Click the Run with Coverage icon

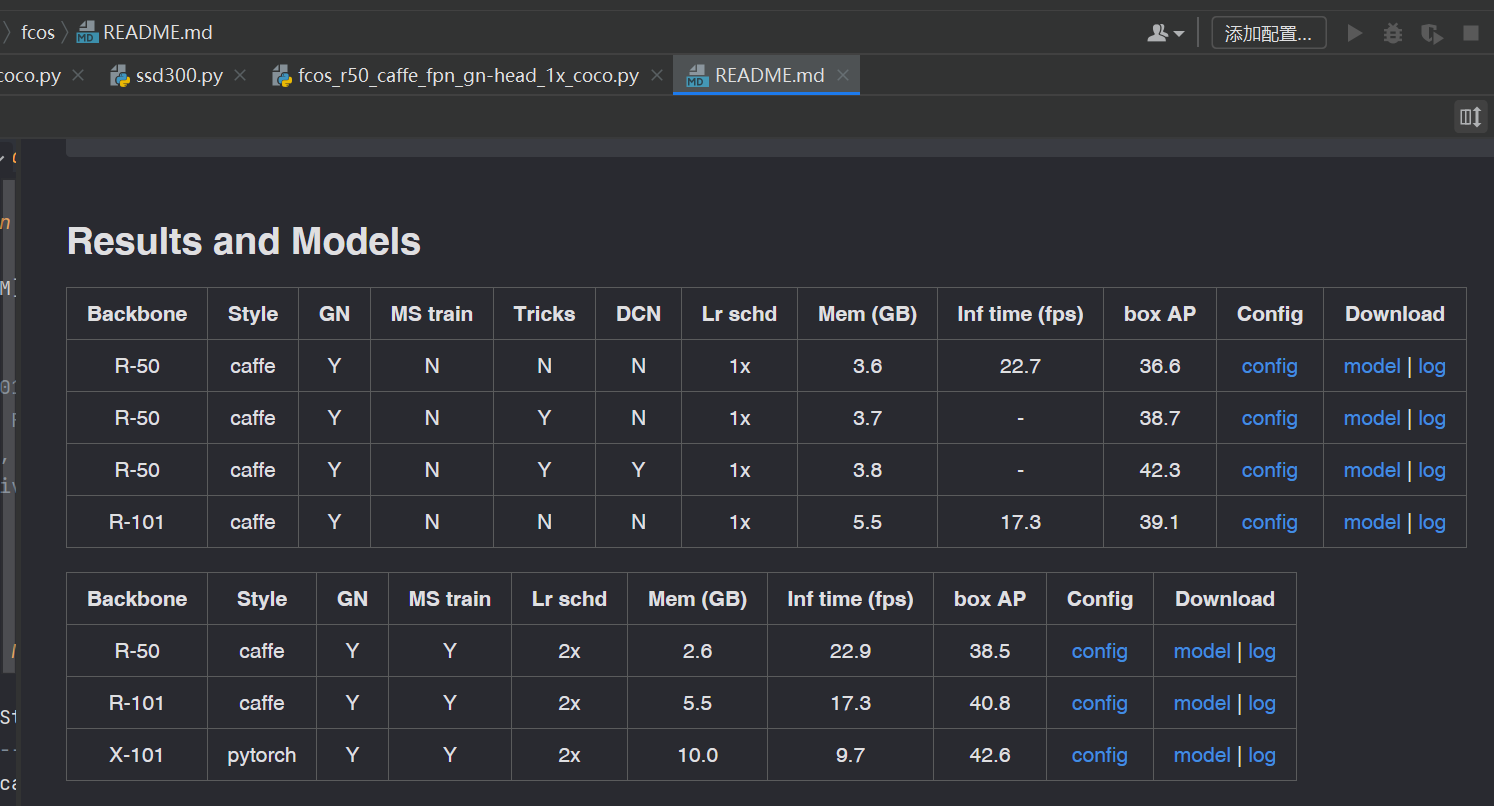pyautogui.click(x=1432, y=33)
